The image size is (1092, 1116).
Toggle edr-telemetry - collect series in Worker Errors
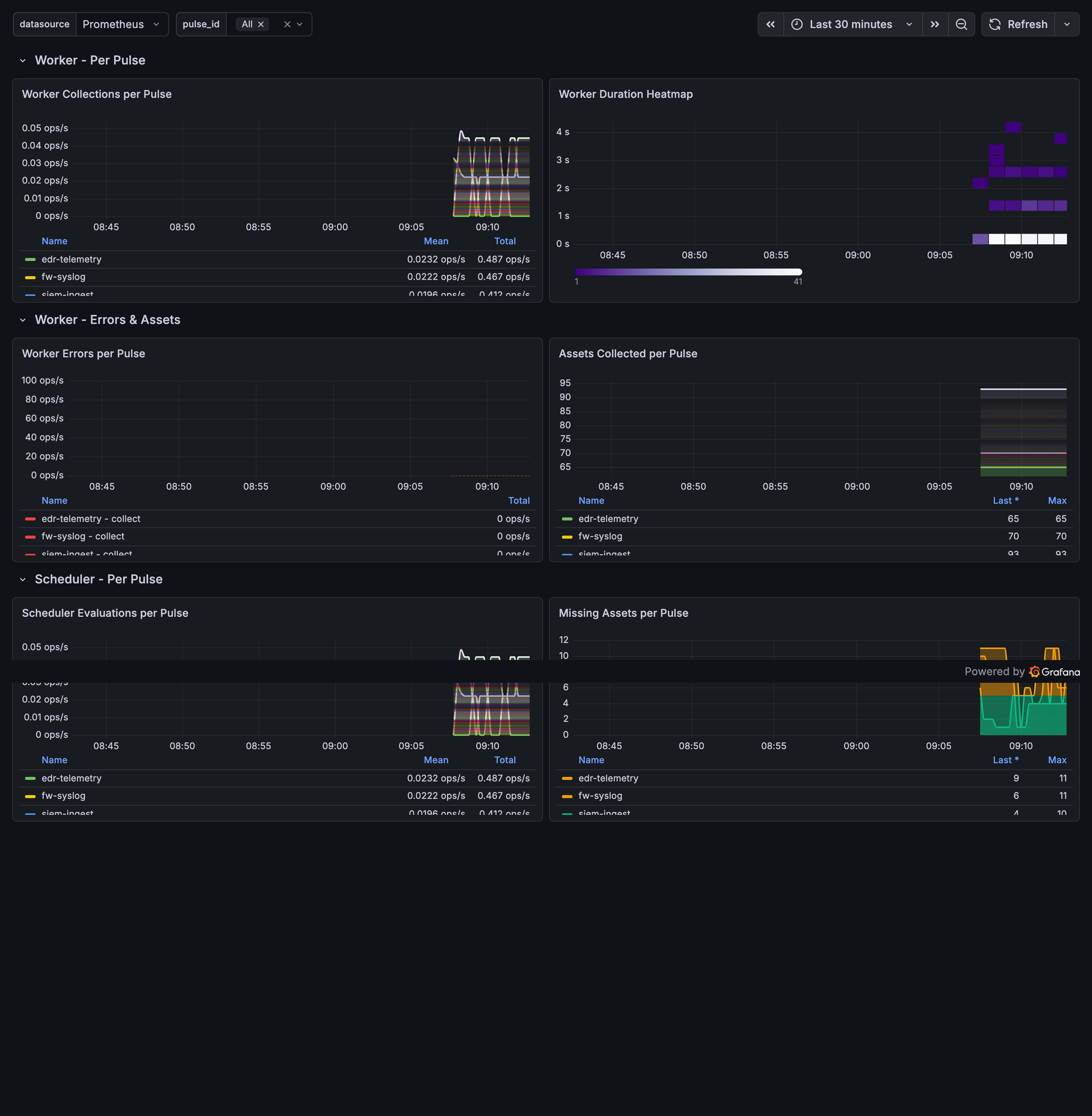91,519
